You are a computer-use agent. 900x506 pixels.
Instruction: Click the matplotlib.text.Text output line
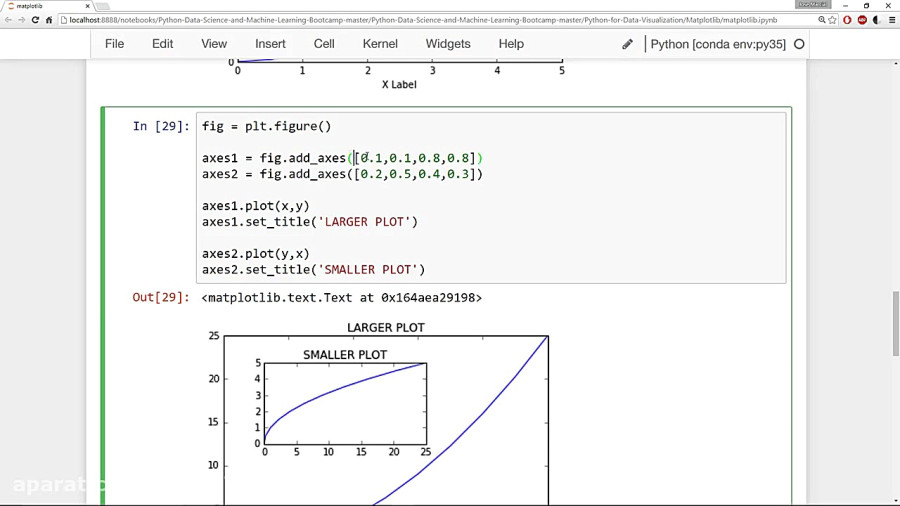342,298
